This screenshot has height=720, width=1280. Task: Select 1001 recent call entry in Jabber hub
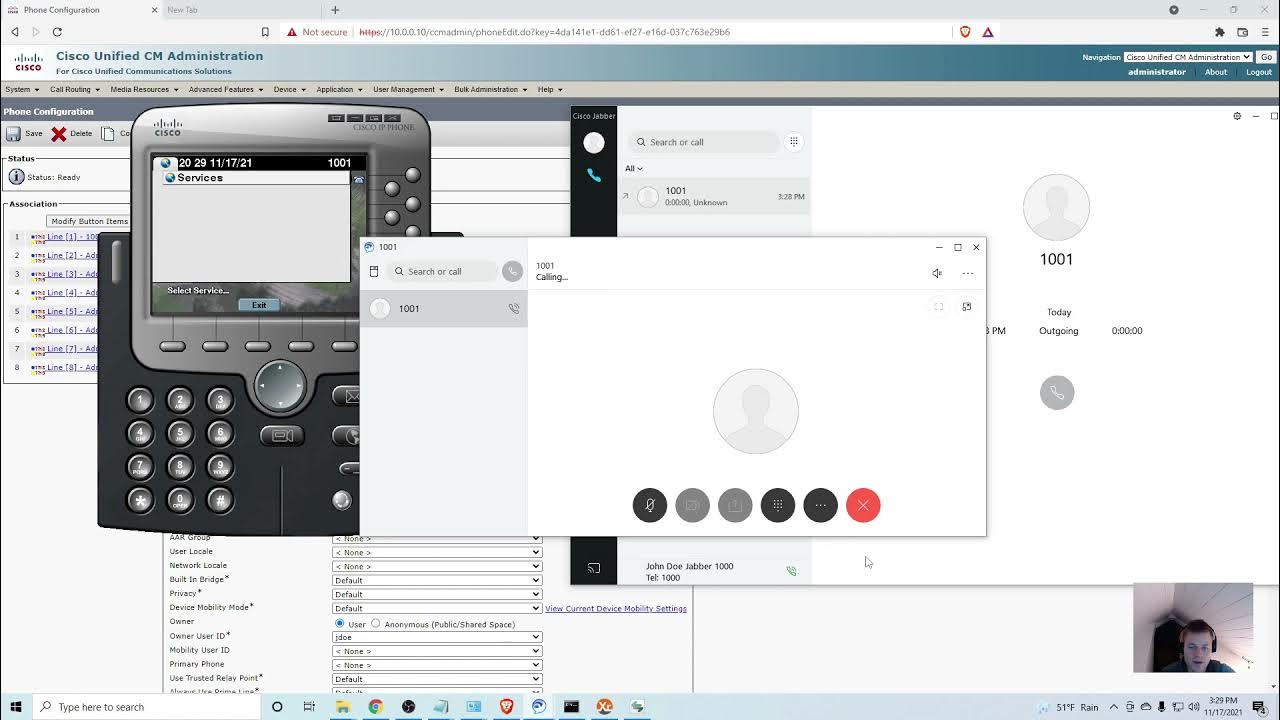click(714, 196)
